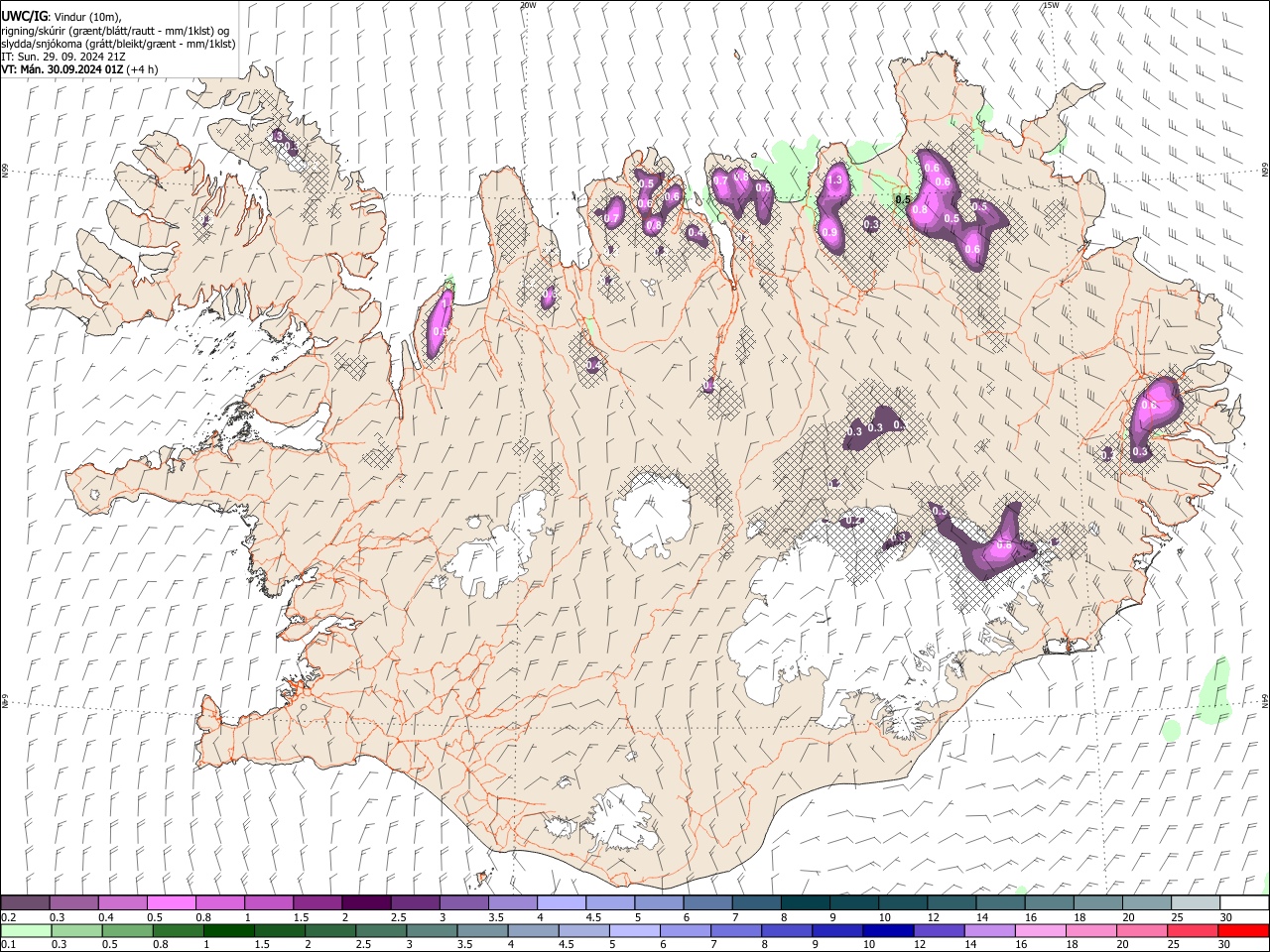The height and width of the screenshot is (952, 1270).
Task: Select the rain scale swatch between 6 and 7
Action: tap(685, 930)
